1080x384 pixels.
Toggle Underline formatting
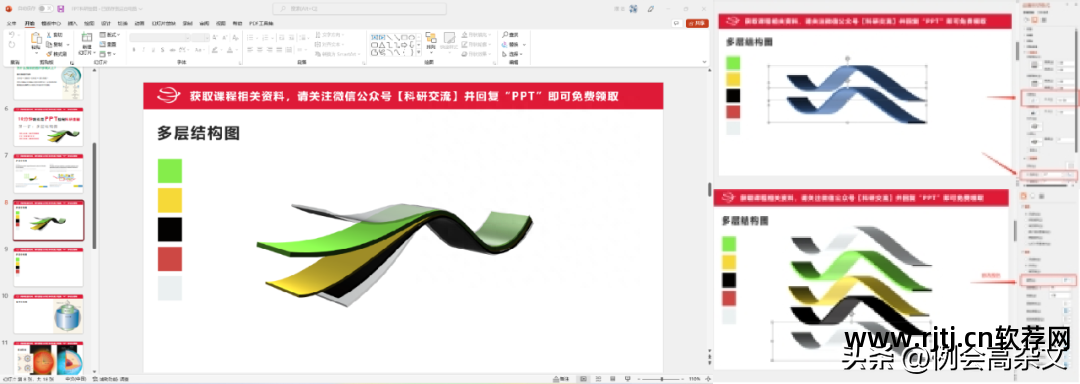coord(154,50)
